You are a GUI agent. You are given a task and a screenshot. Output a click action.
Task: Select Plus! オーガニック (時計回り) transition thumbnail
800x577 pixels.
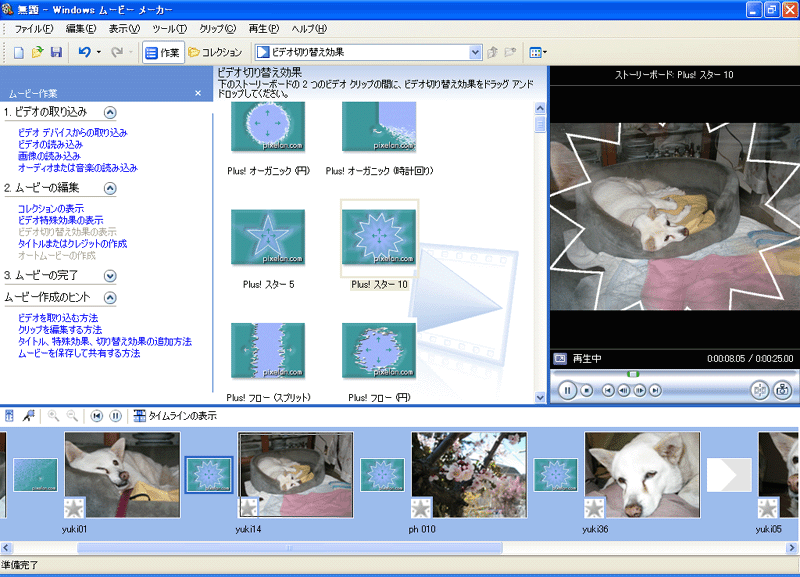point(379,127)
